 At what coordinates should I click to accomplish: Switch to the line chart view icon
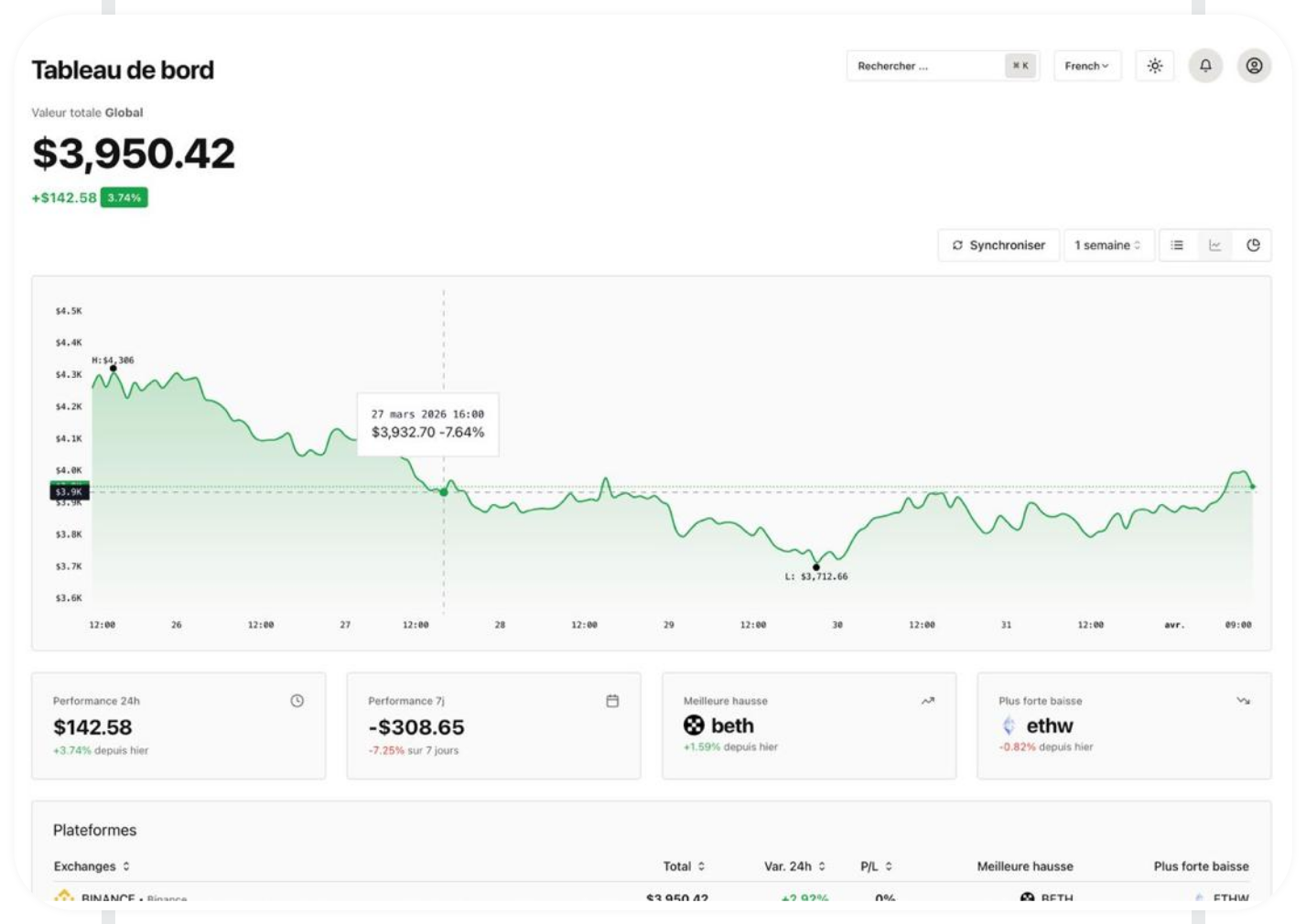(x=1214, y=245)
